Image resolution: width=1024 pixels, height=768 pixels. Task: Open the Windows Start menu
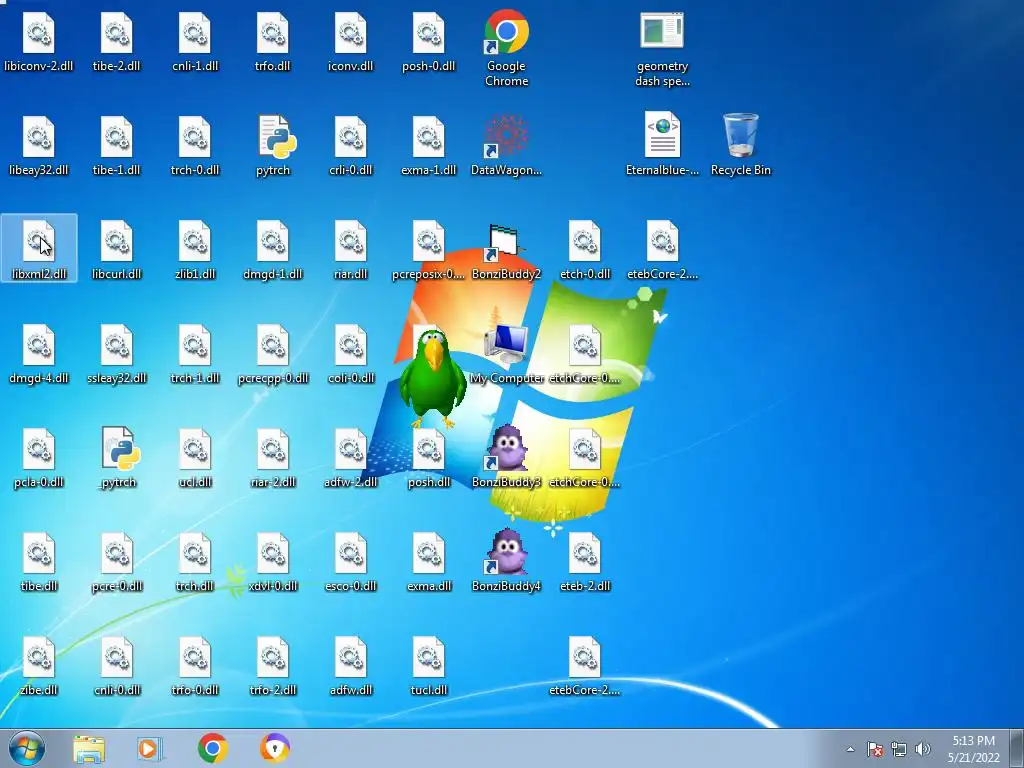[x=27, y=748]
